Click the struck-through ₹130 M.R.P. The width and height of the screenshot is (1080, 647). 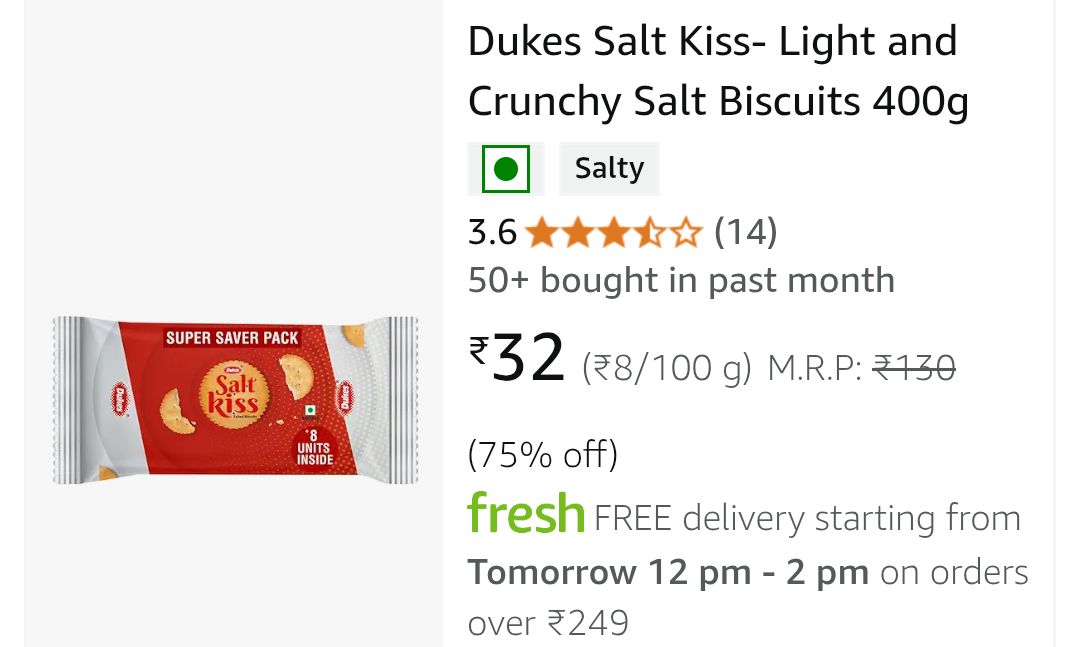[x=914, y=369]
